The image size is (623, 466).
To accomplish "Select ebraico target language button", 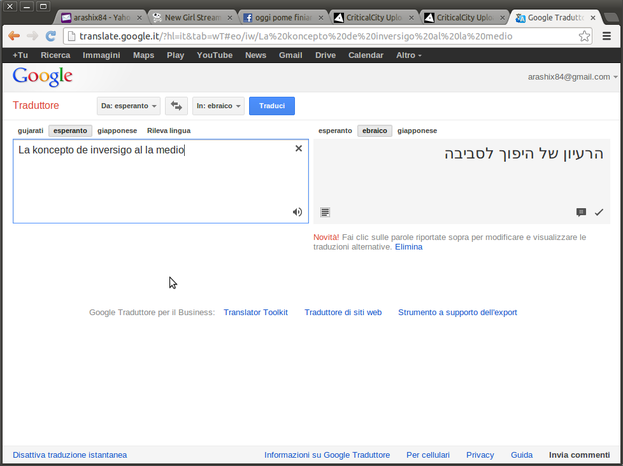I will (x=375, y=131).
